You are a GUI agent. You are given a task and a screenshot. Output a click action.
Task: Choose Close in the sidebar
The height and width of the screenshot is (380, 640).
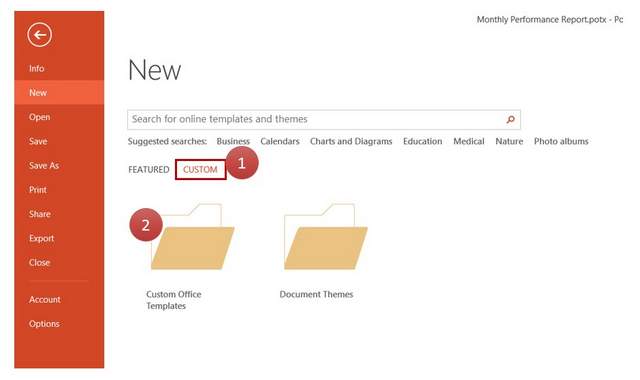59,262
